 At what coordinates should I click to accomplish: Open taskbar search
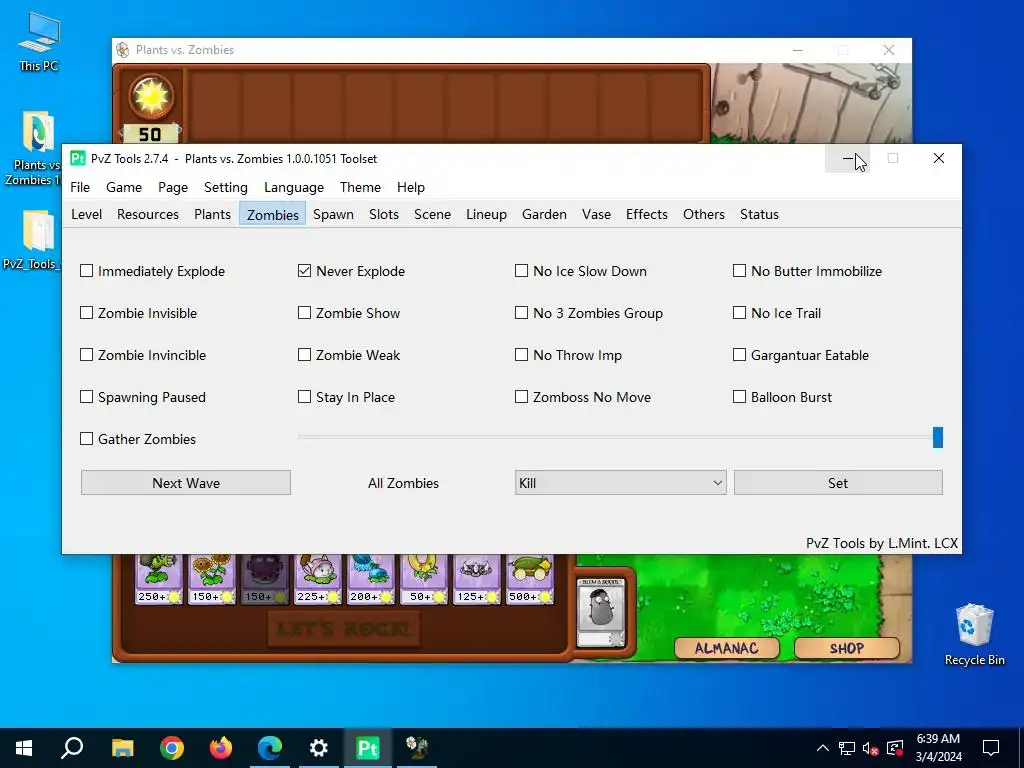click(x=72, y=748)
